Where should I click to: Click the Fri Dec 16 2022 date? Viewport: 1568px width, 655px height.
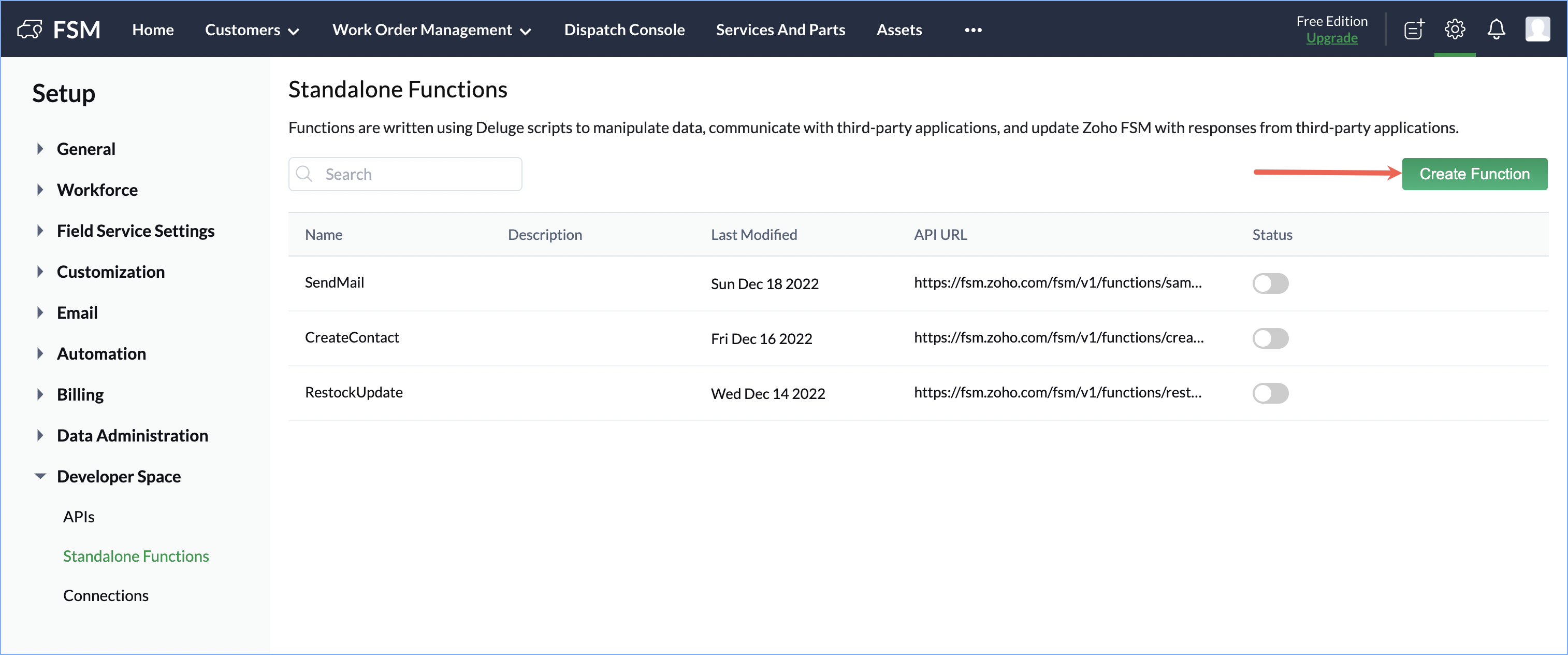tap(762, 338)
